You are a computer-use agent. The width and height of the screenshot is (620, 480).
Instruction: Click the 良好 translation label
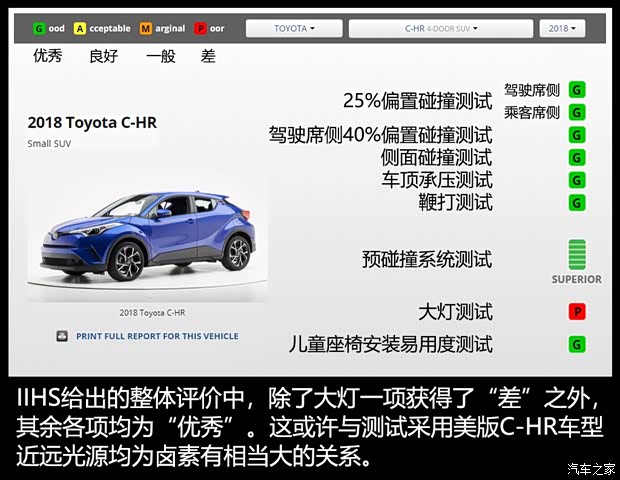[104, 56]
